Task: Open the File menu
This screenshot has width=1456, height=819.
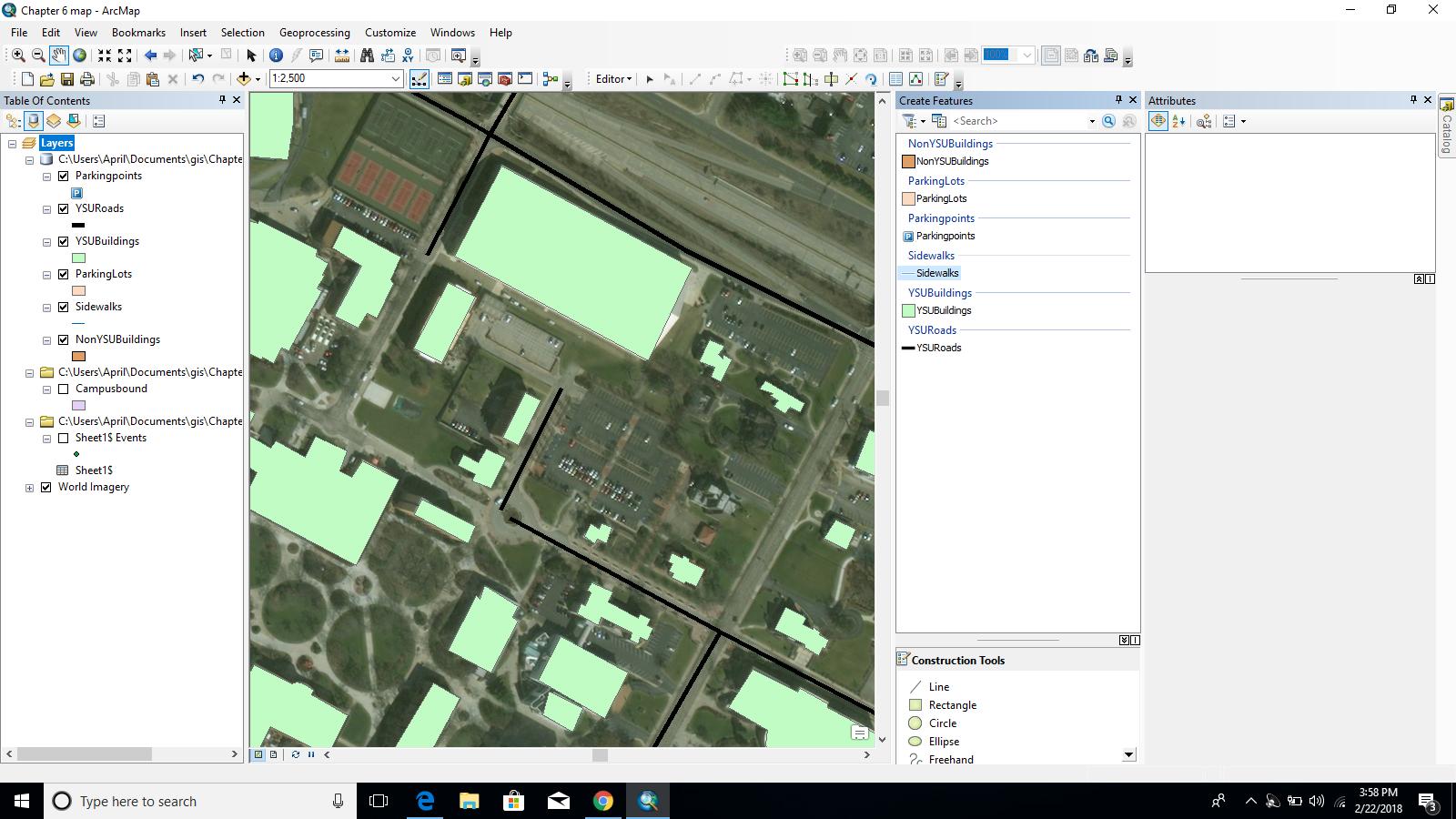Action: [x=19, y=33]
